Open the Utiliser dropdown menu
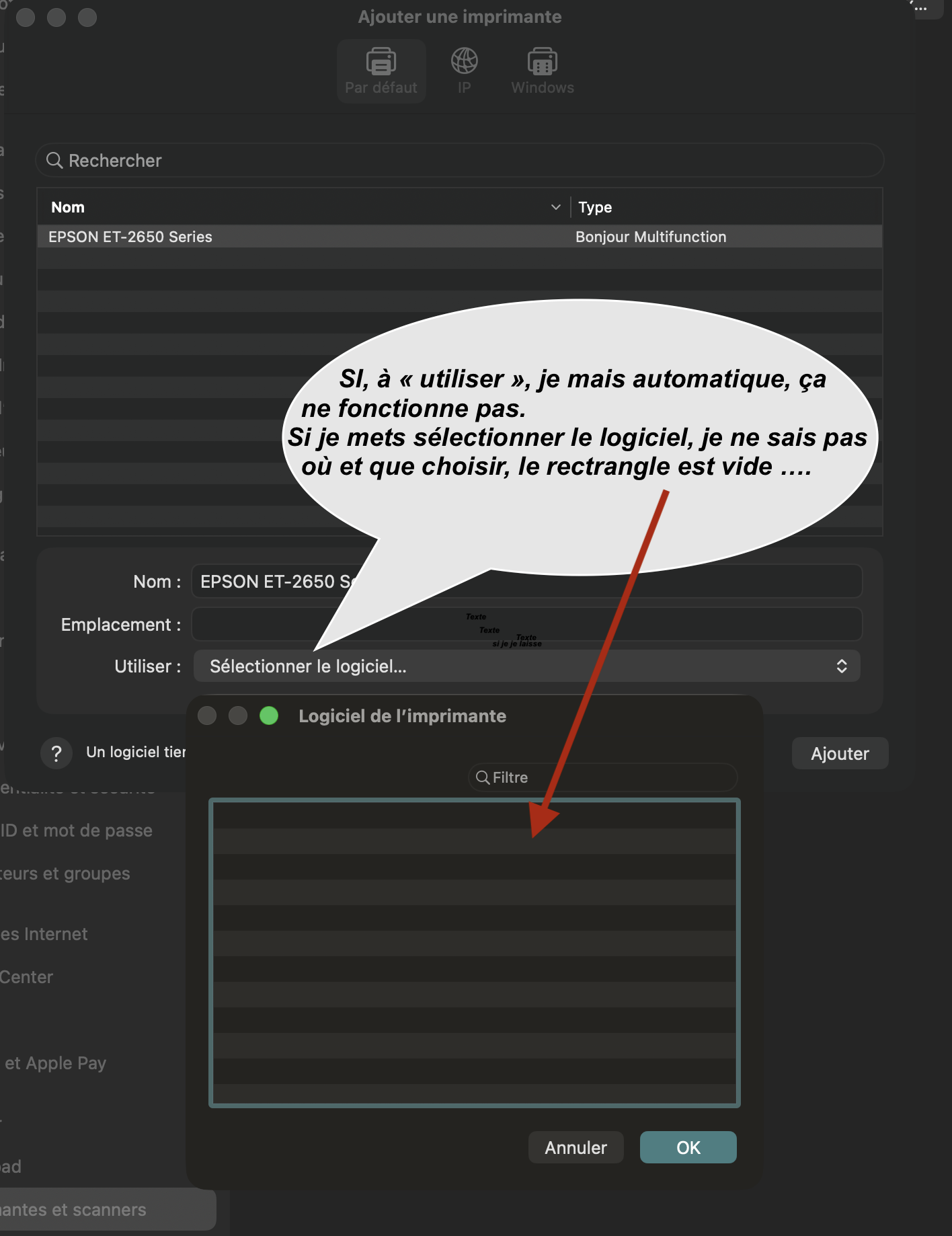 pyautogui.click(x=526, y=666)
